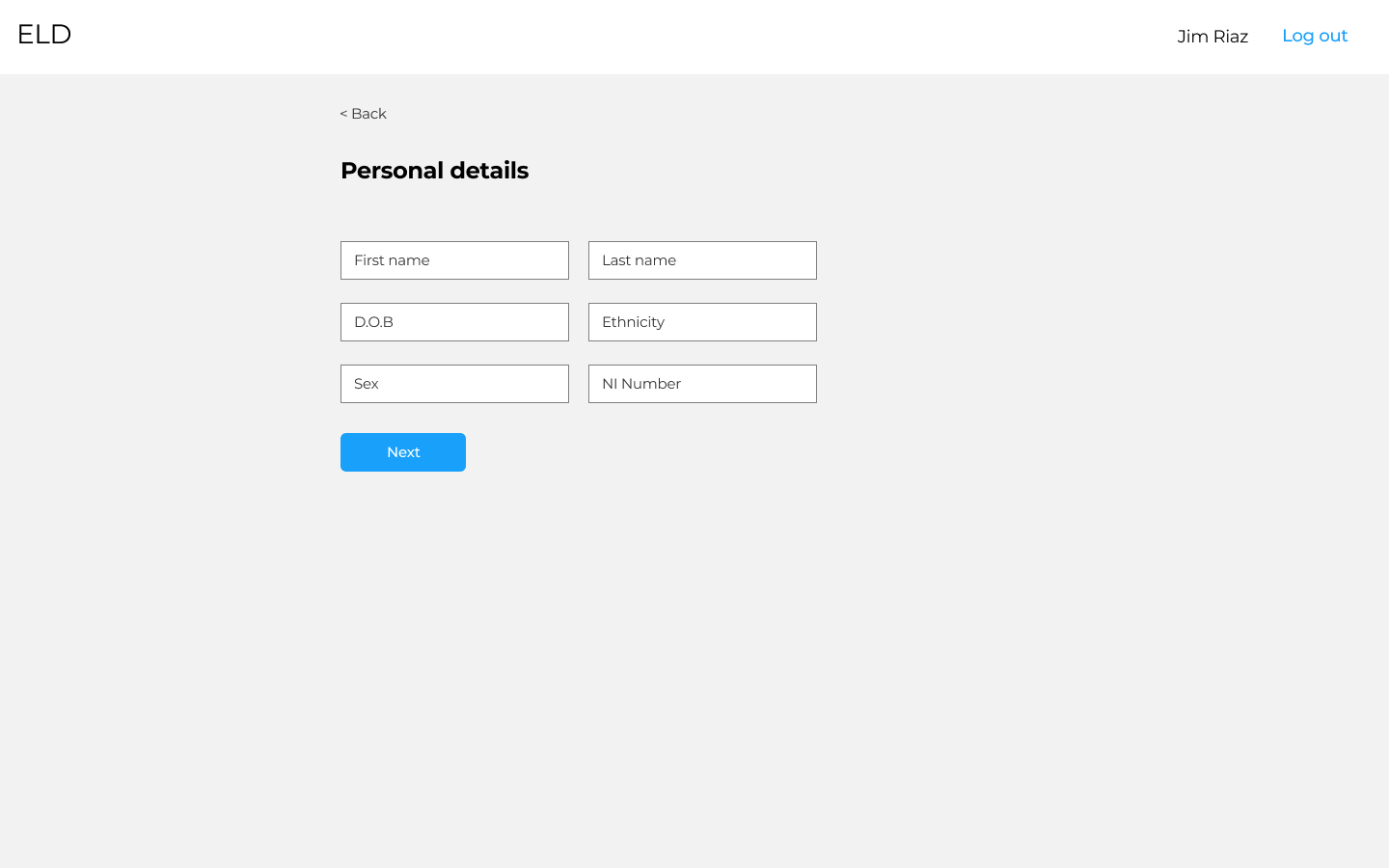The image size is (1389, 868).
Task: Open the Sex field
Action: coord(454,384)
